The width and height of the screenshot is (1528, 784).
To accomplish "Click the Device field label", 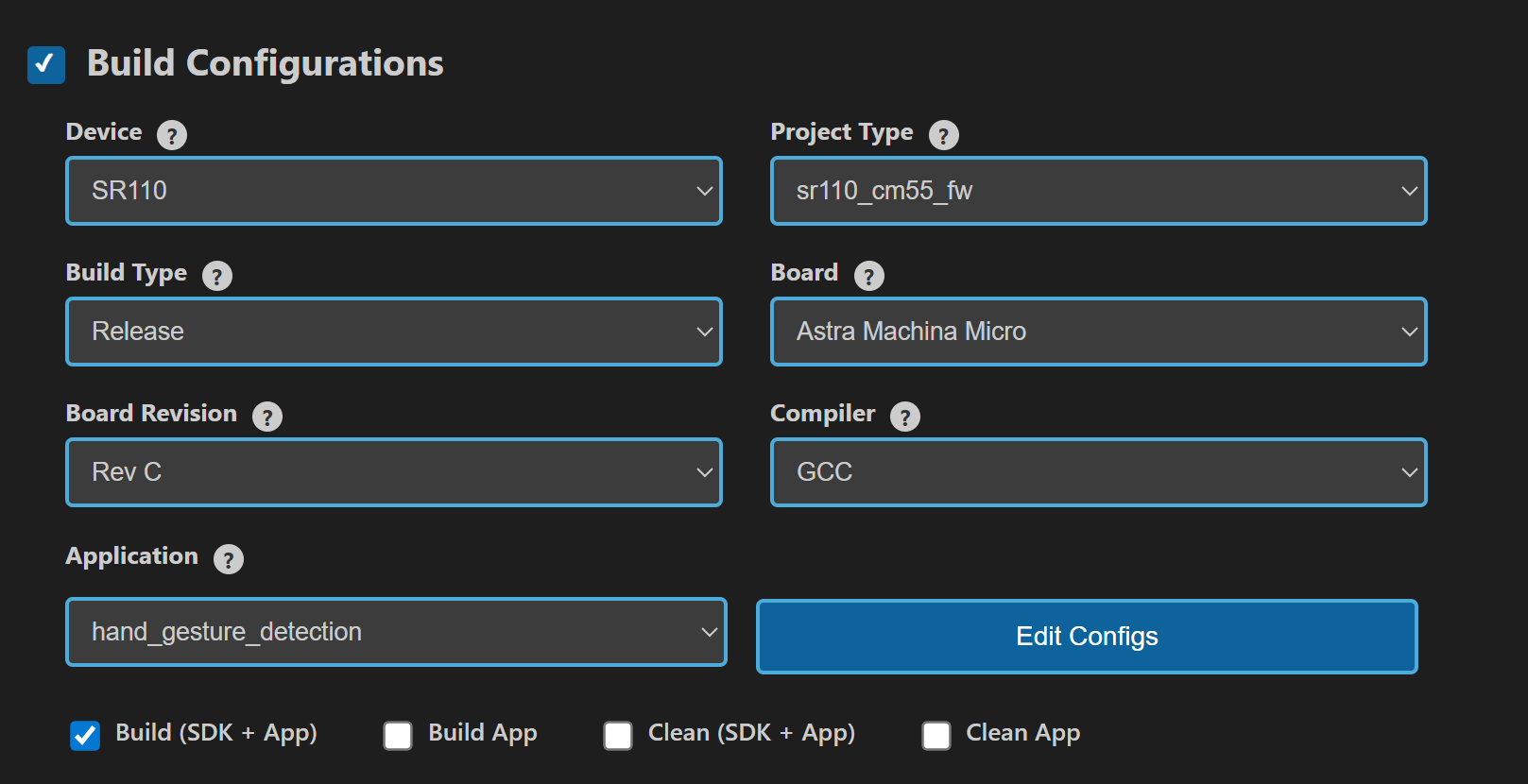I will point(104,132).
